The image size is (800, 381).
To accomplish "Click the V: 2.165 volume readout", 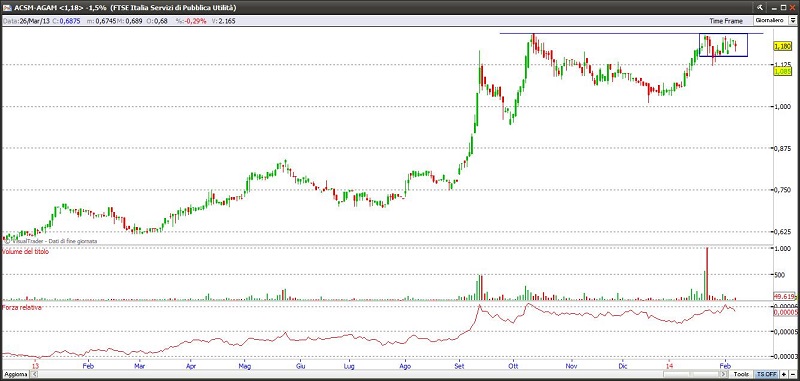I will coord(223,21).
